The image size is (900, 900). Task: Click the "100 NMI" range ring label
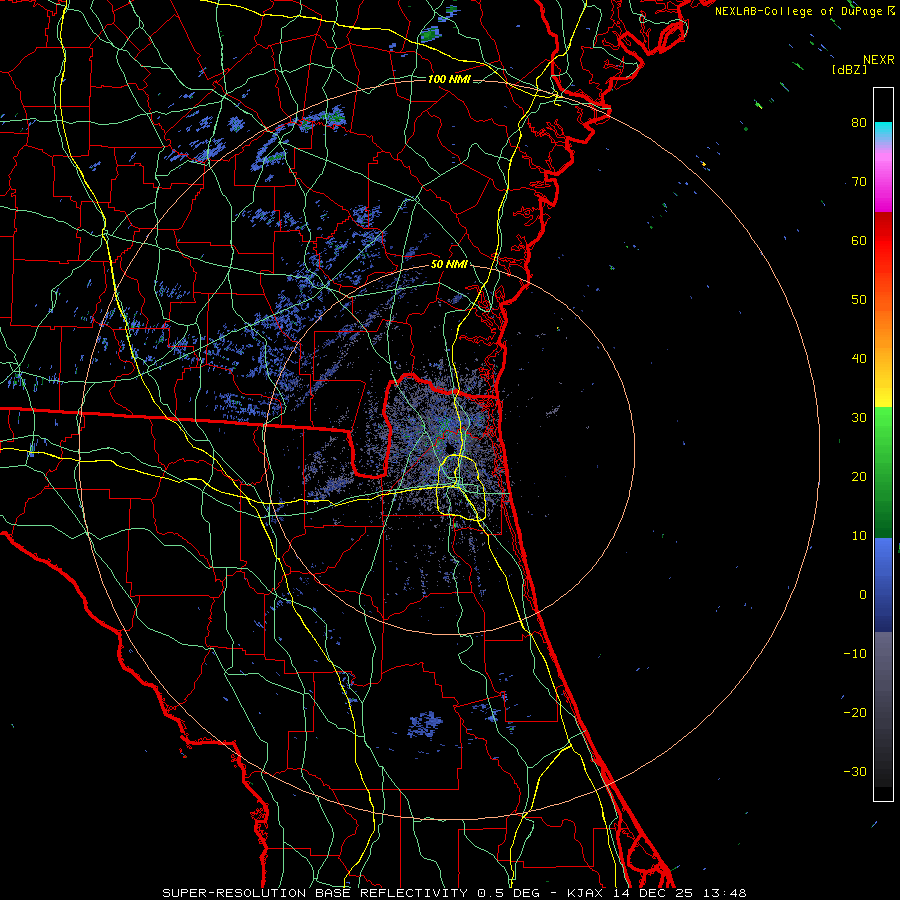449,79
